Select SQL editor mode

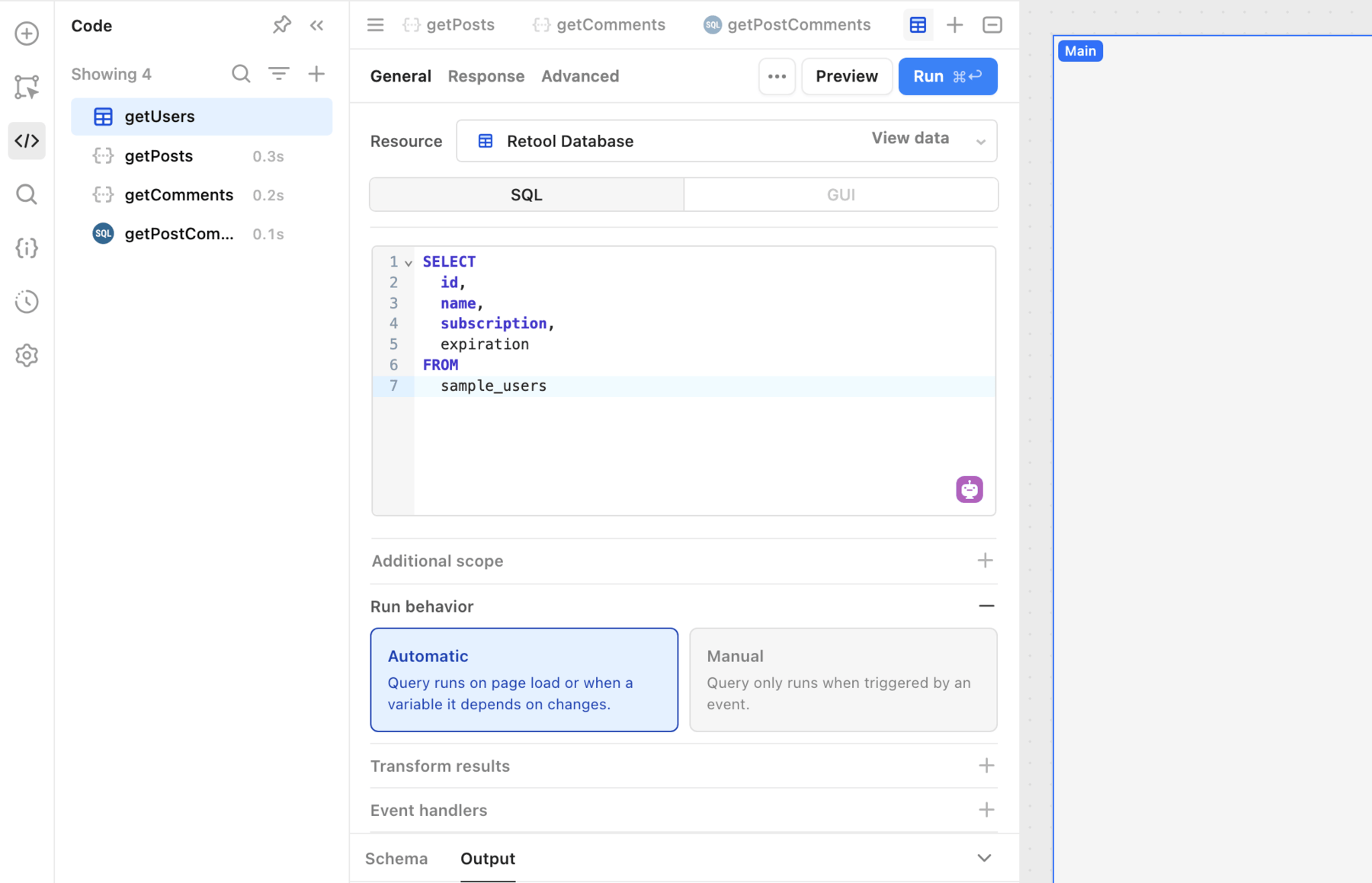[x=527, y=195]
